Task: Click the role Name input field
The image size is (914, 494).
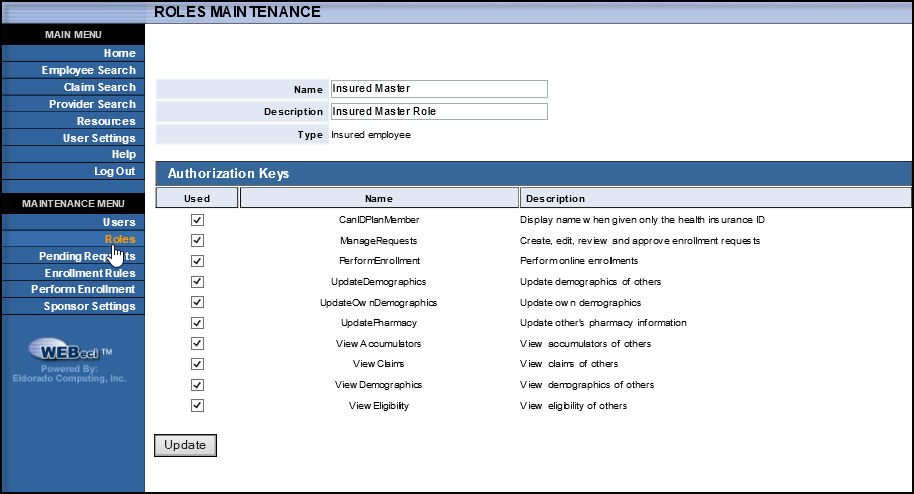Action: tap(439, 89)
